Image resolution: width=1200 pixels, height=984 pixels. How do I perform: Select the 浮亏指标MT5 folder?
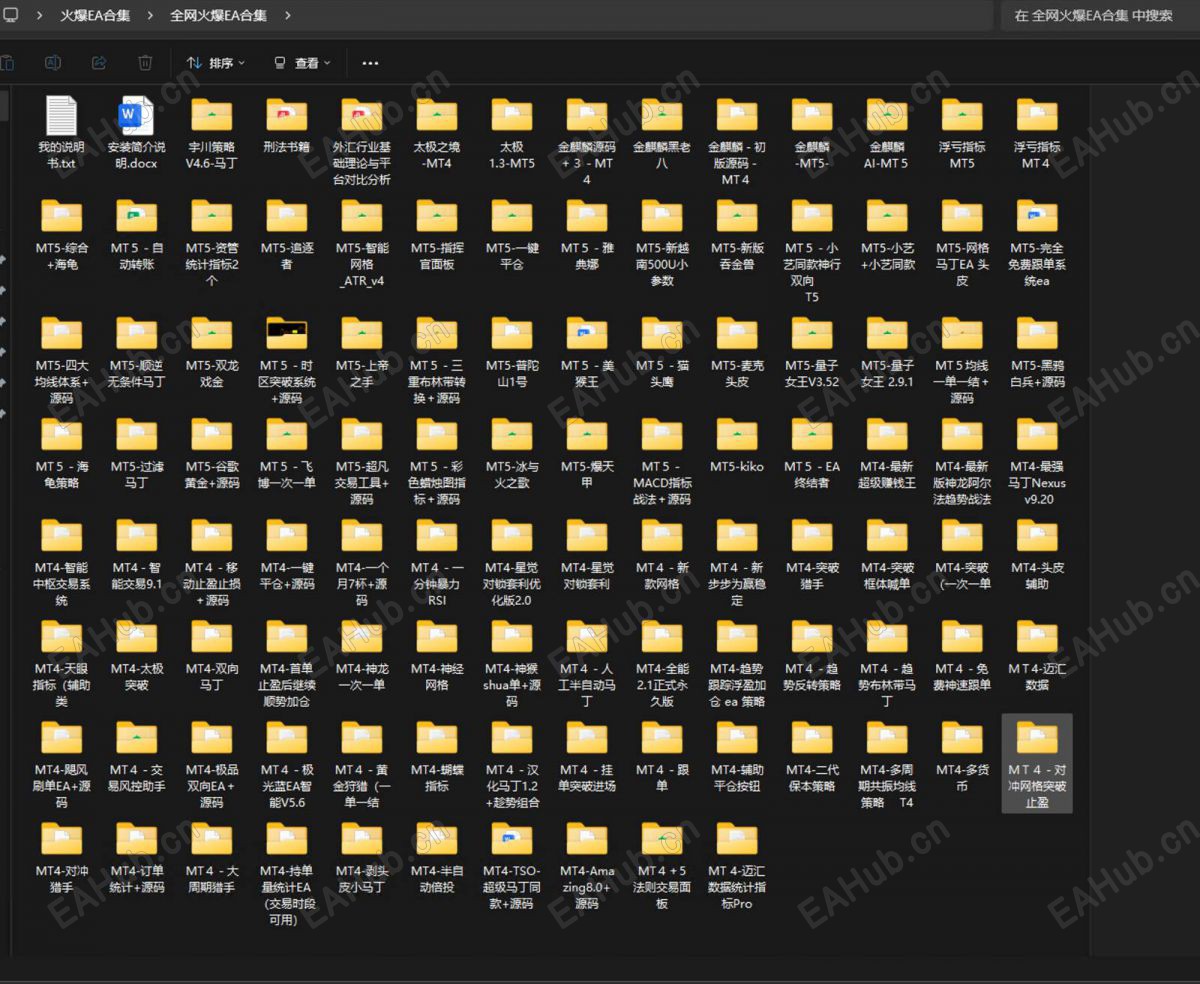pyautogui.click(x=962, y=134)
